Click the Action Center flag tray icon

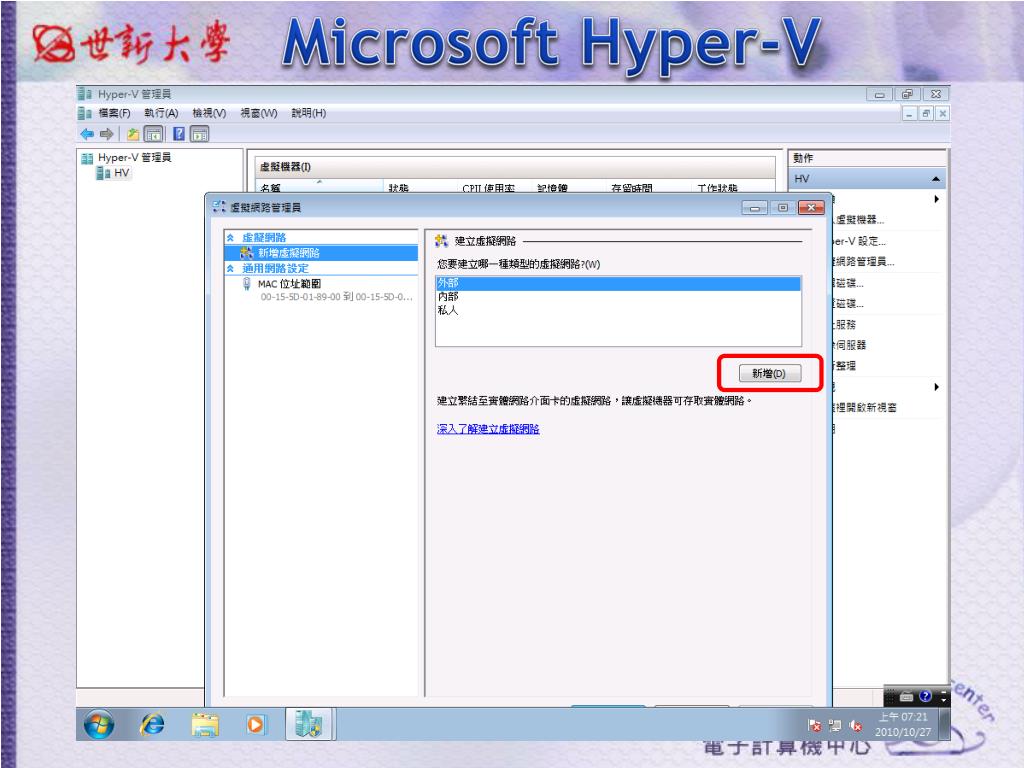pyautogui.click(x=814, y=726)
